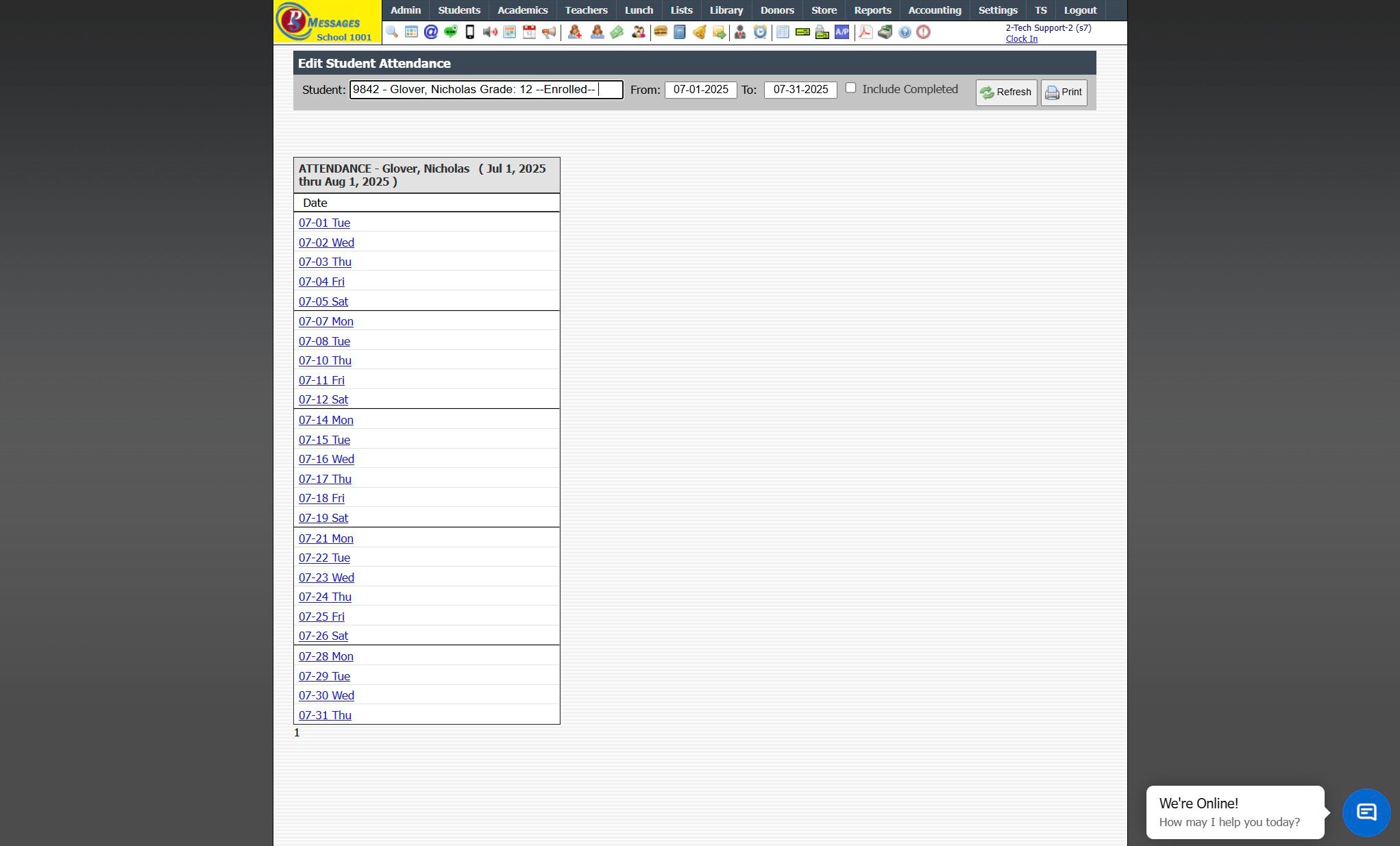Click the A/P accounts payable icon
The width and height of the screenshot is (1400, 846).
[842, 32]
